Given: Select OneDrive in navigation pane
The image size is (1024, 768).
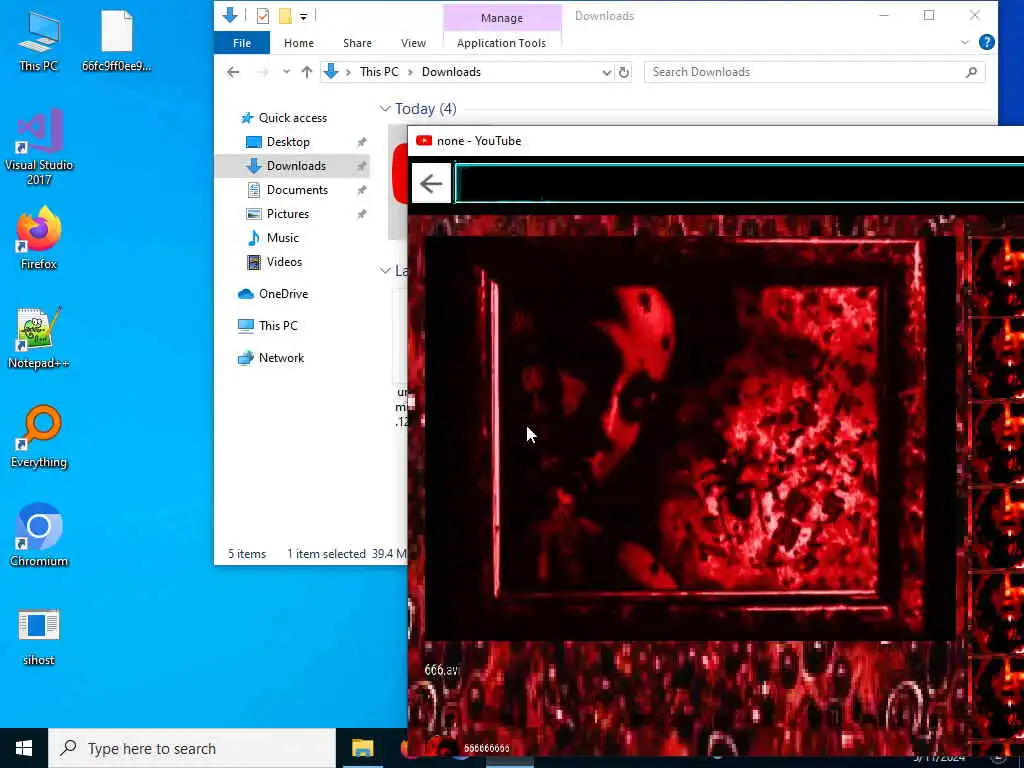Looking at the screenshot, I should pyautogui.click(x=283, y=294).
